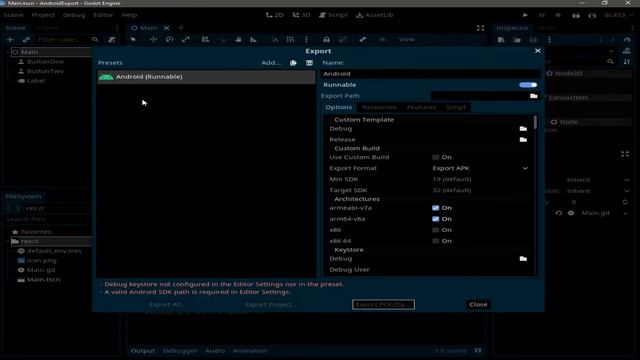640x360 pixels.
Task: Collapse the Main node tree arrow
Action: point(8,52)
